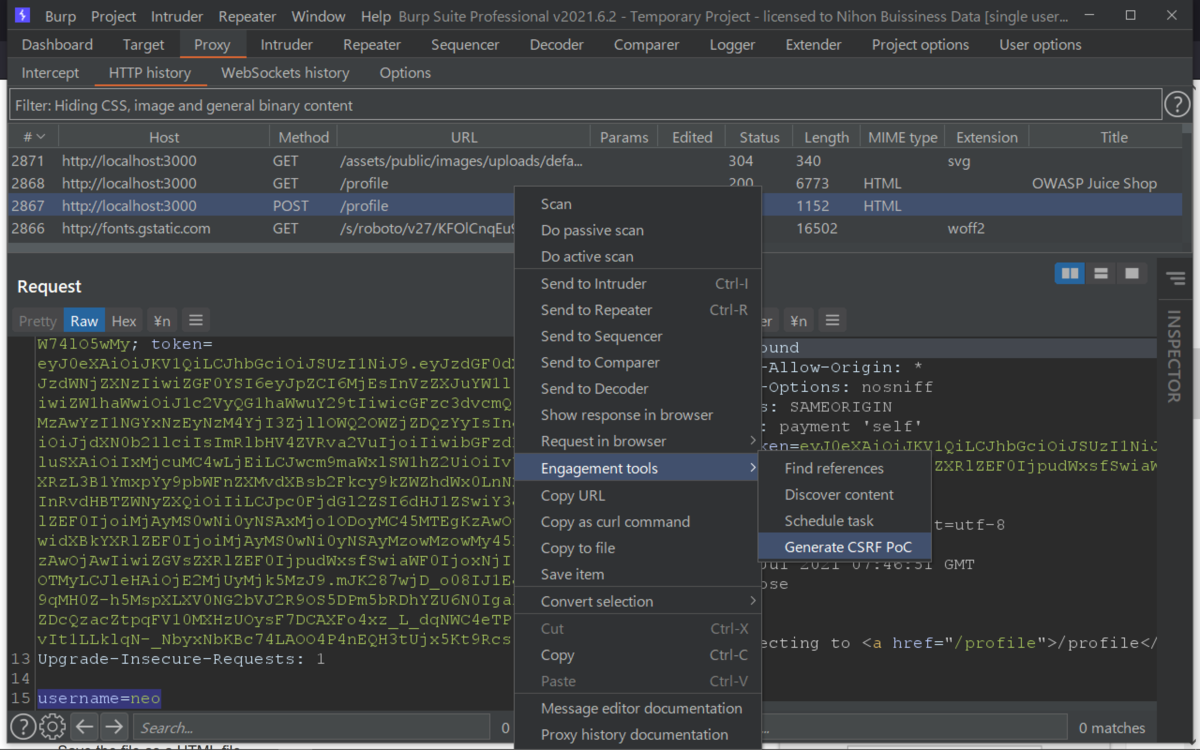Select Send to Repeater
The image size is (1200, 750).
click(637, 310)
